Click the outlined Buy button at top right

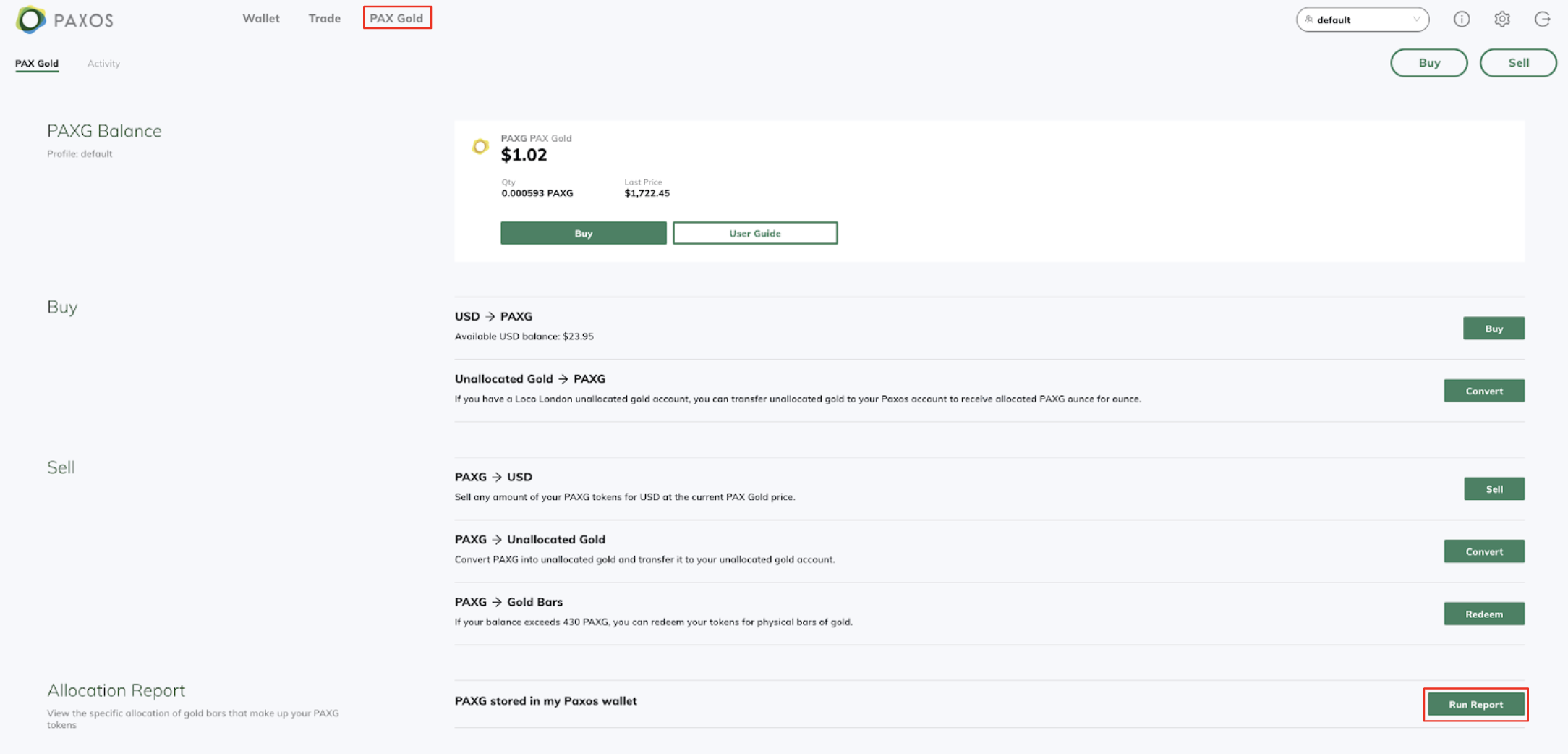click(1429, 63)
